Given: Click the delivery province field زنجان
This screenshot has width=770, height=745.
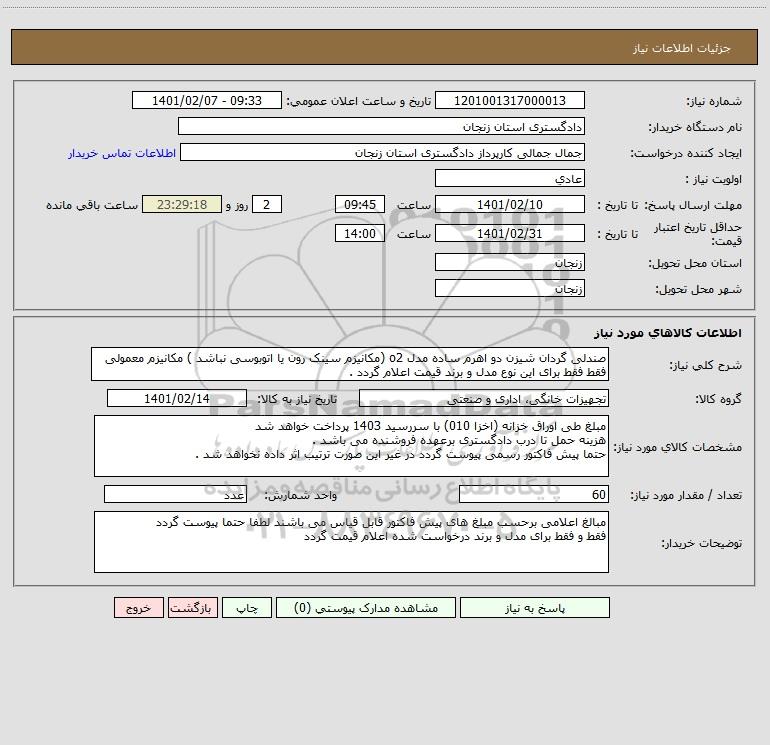Looking at the screenshot, I should pyautogui.click(x=510, y=262).
